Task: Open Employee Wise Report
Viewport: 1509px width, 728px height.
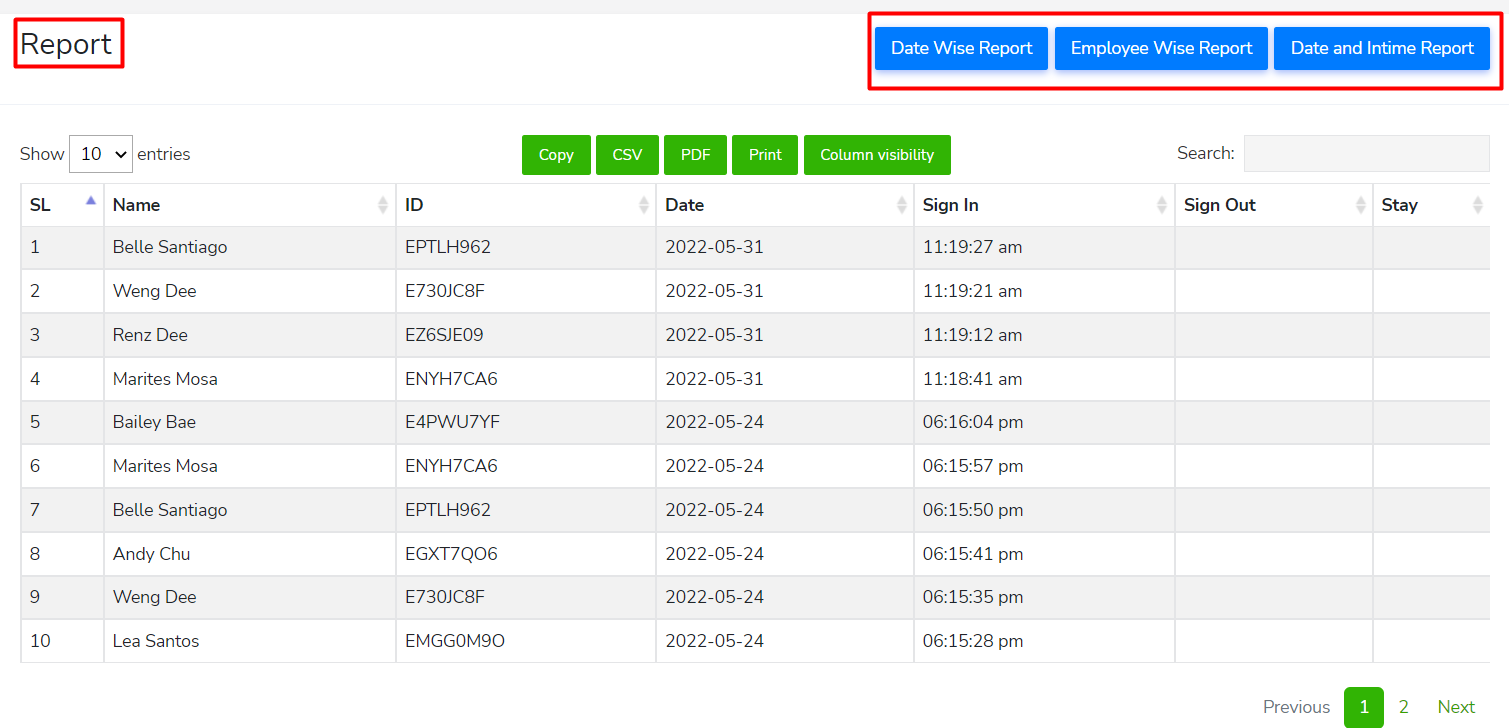Action: [1161, 48]
